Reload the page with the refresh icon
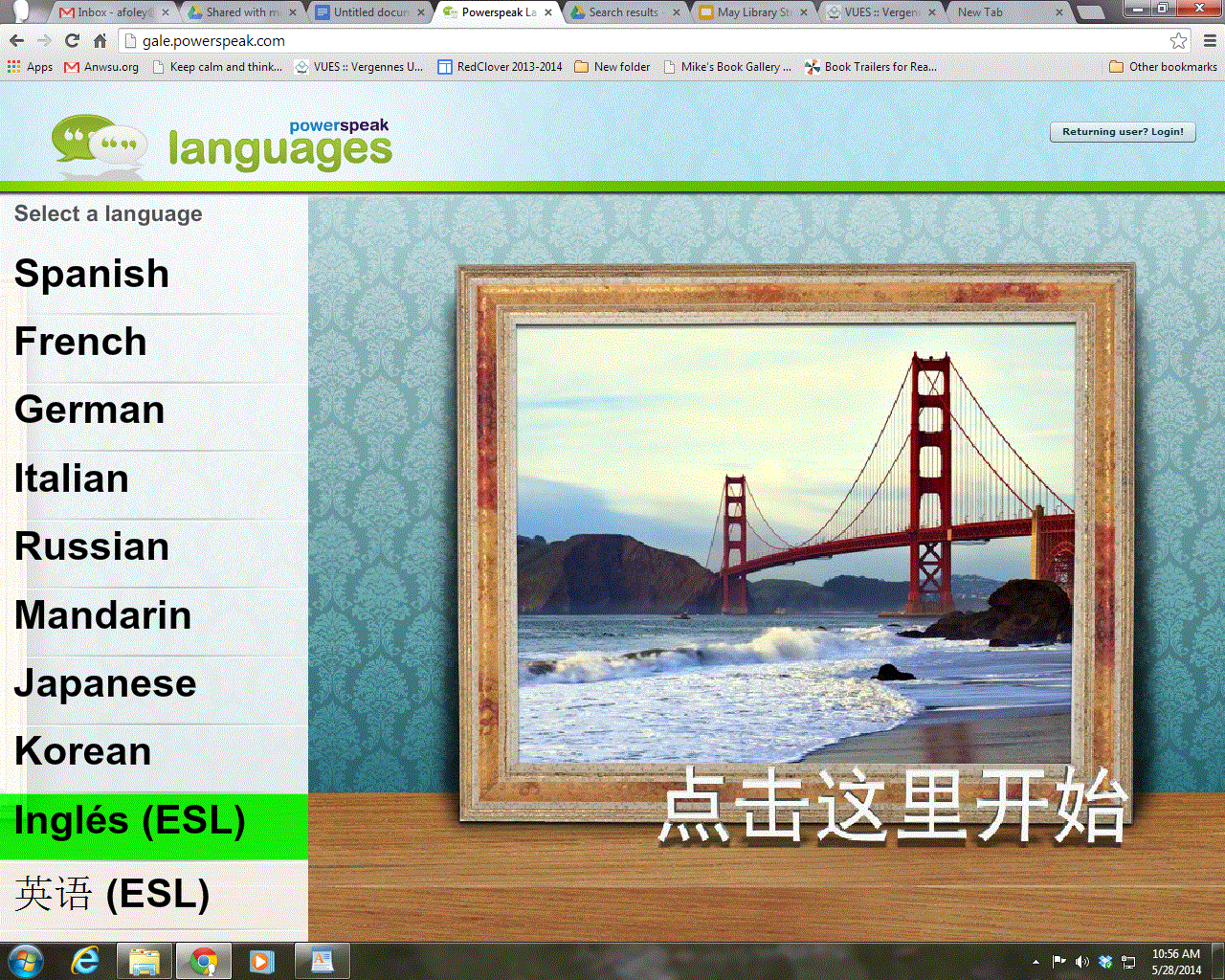Viewport: 1225px width, 980px height. click(x=72, y=41)
